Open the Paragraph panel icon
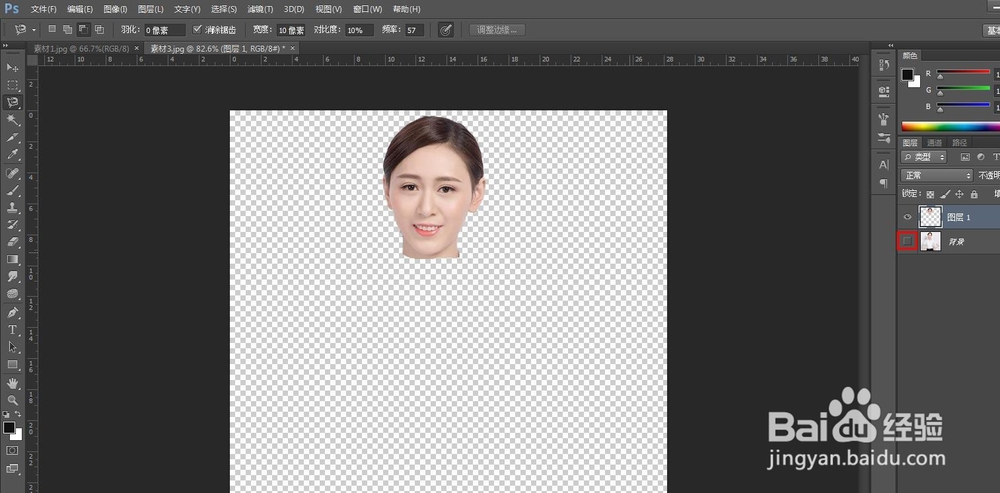 coord(884,183)
